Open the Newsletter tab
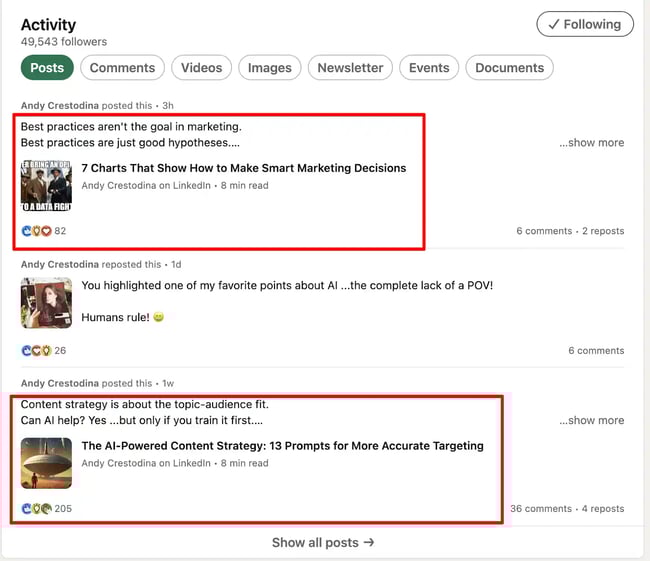Image resolution: width=650 pixels, height=561 pixels. [350, 68]
